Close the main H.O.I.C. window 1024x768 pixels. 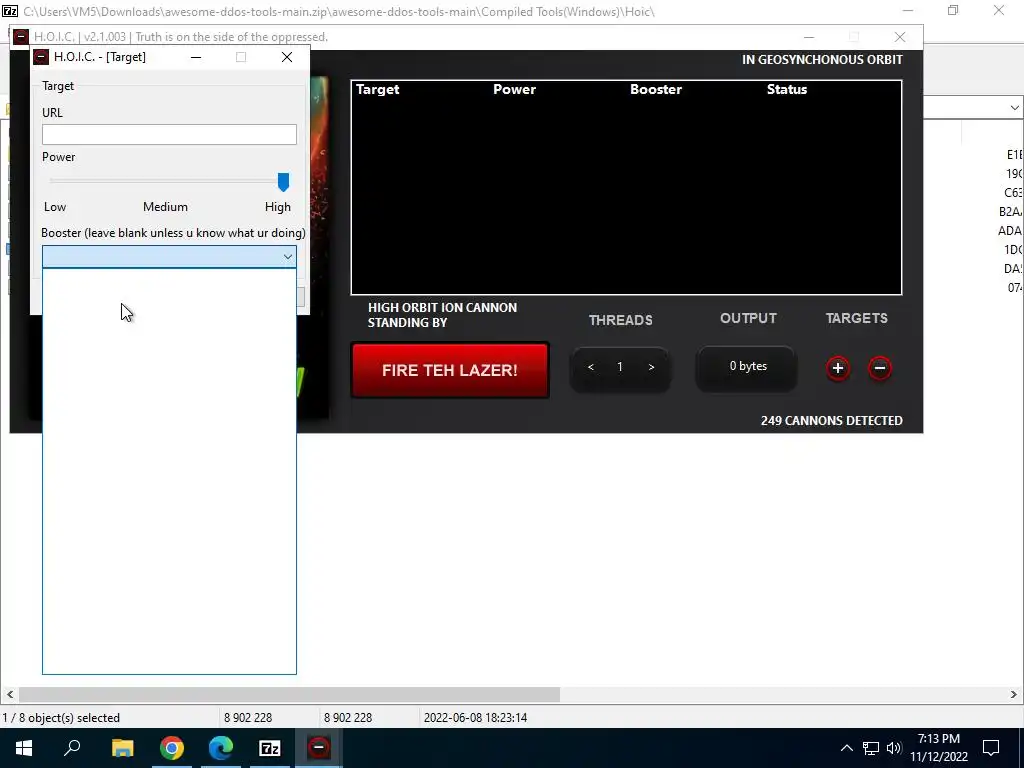click(900, 37)
